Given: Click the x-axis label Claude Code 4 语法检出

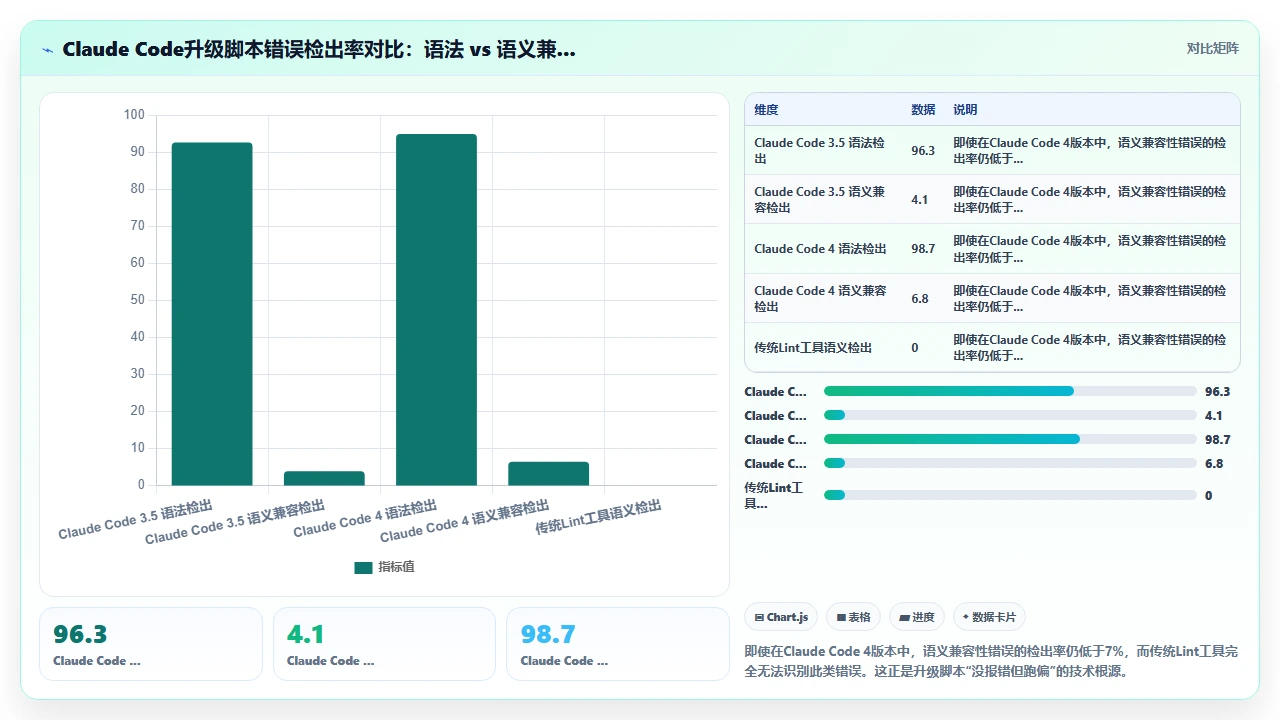Looking at the screenshot, I should 366,518.
